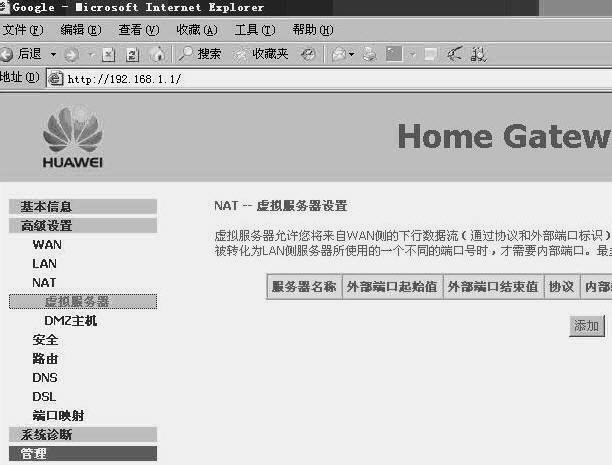Screen dimensions: 612x465
Task: Open the Back history dropdown arrow
Action: click(x=53, y=54)
